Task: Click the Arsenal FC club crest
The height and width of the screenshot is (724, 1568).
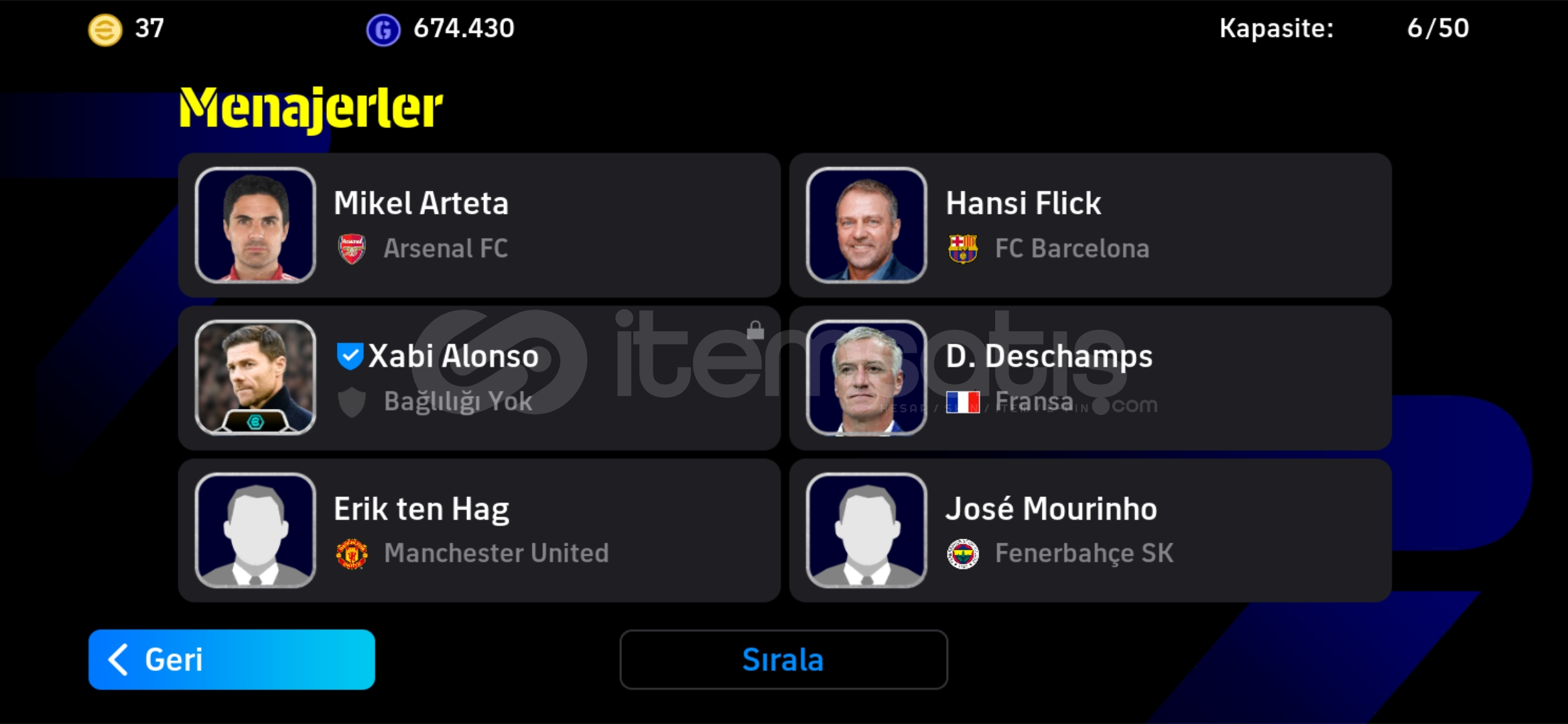Action: [352, 249]
